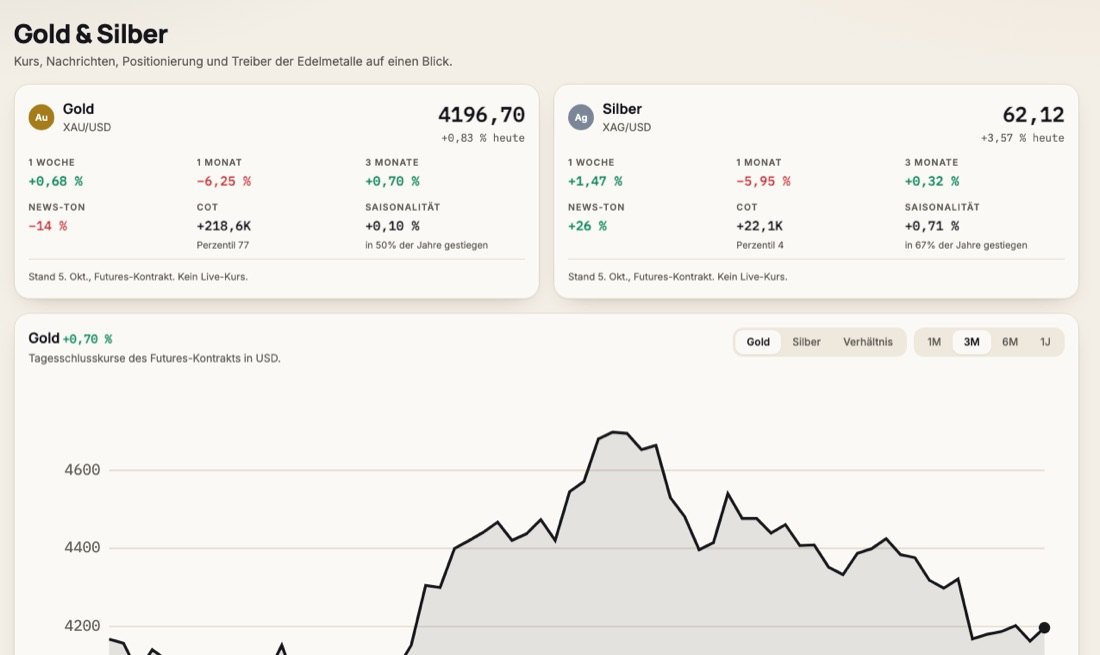Click the silver Ag badge icon
Screen dimensions: 1100x655
(x=581, y=117)
